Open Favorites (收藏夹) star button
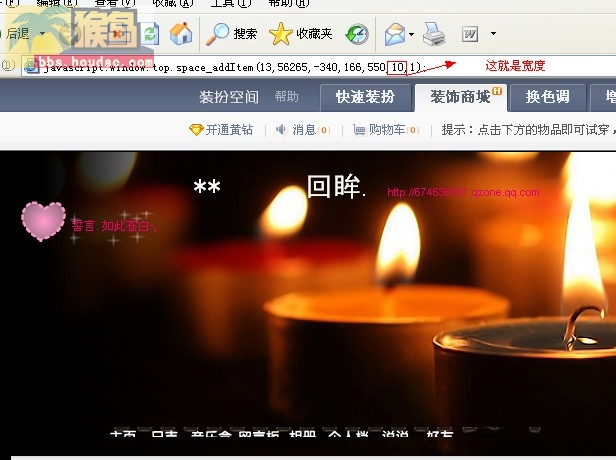616x460 pixels. click(301, 34)
